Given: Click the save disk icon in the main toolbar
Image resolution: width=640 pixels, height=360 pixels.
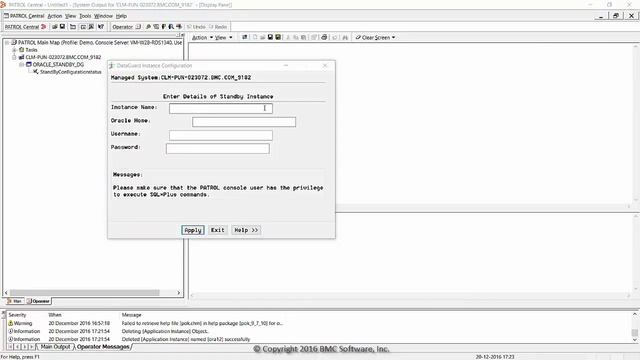Looking at the screenshot, I should pyautogui.click(x=62, y=27).
